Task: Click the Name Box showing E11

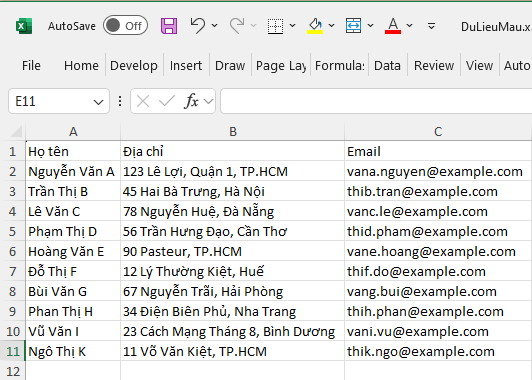Action: 51,101
